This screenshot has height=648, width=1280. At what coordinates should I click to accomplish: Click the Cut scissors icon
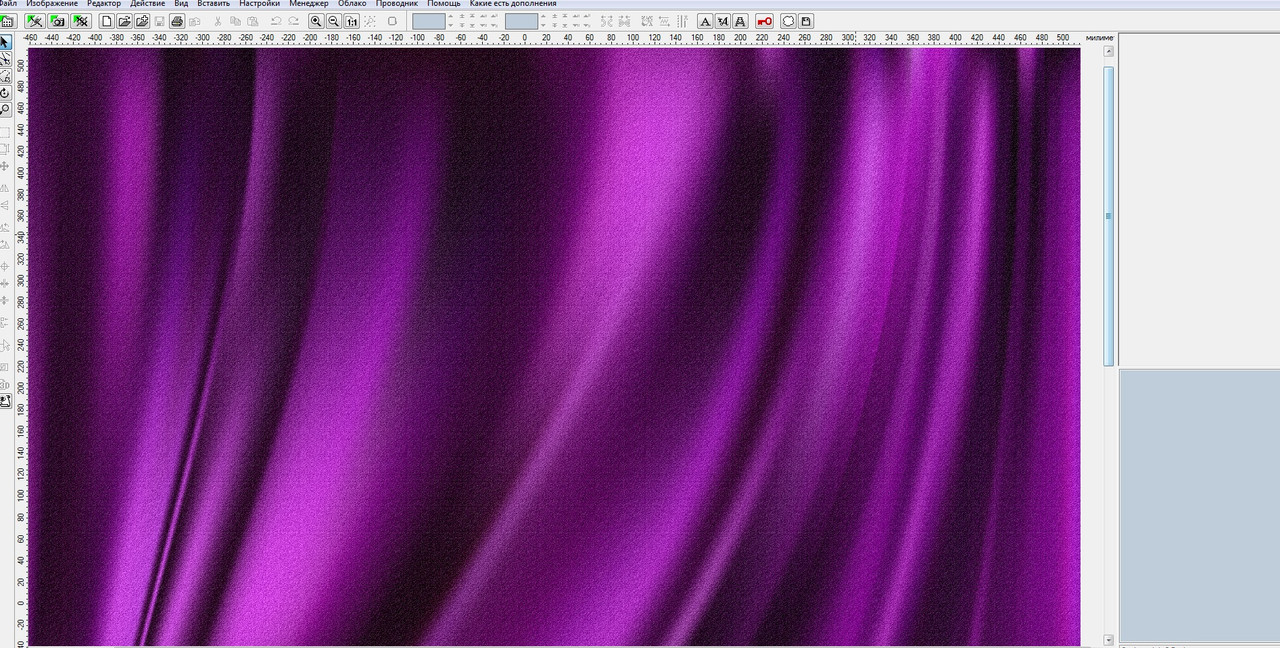coord(218,21)
